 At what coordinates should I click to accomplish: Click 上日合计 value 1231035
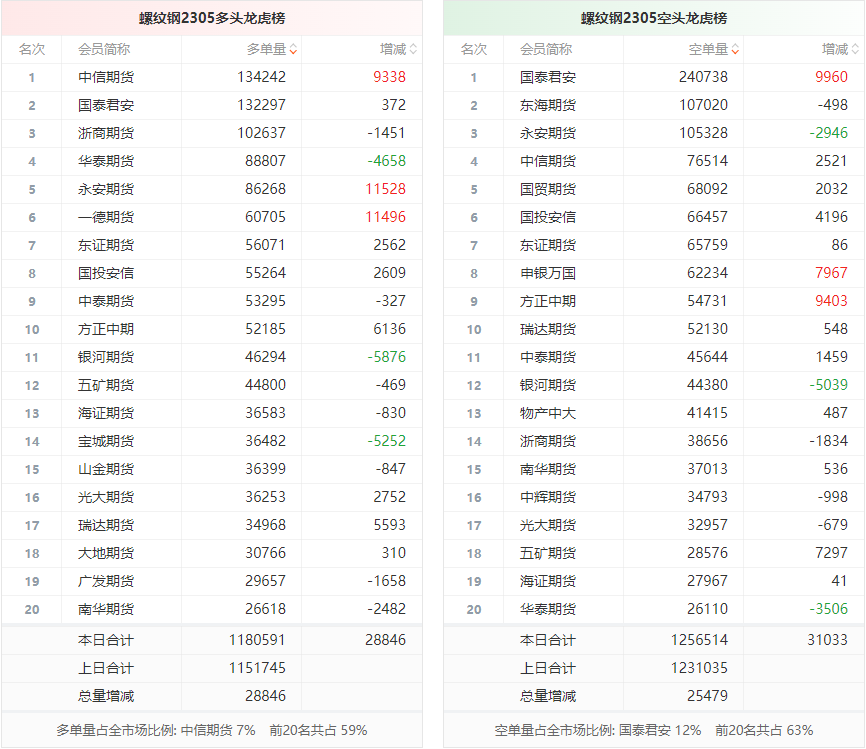[703, 668]
